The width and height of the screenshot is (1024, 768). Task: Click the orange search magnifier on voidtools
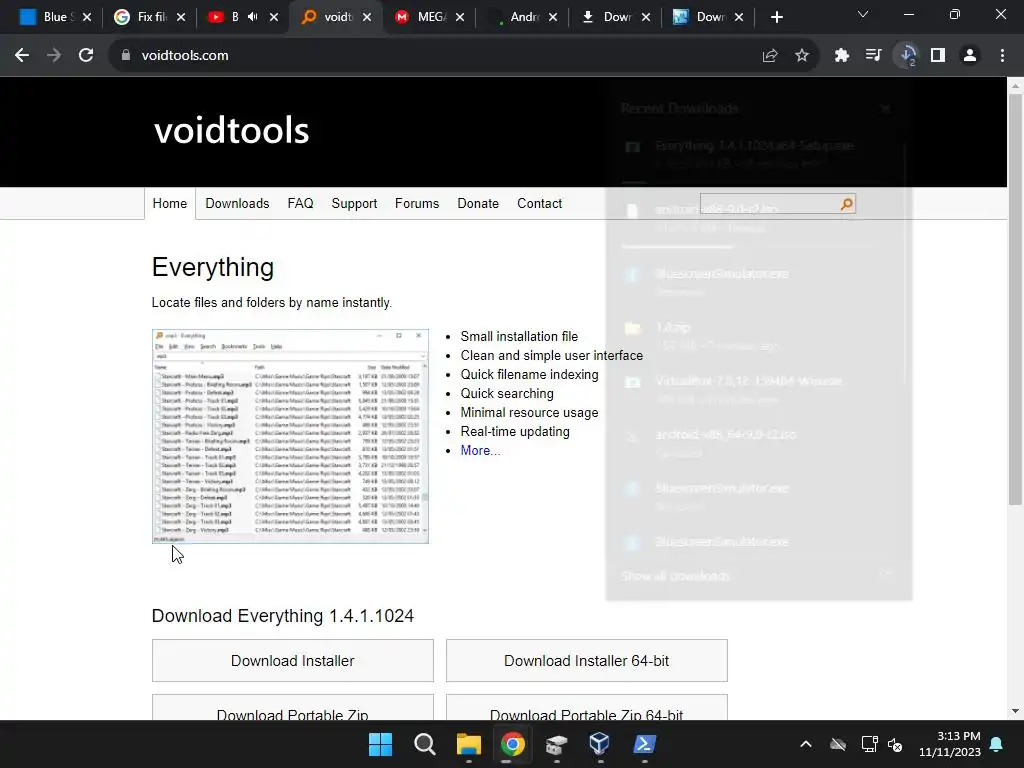pyautogui.click(x=846, y=204)
